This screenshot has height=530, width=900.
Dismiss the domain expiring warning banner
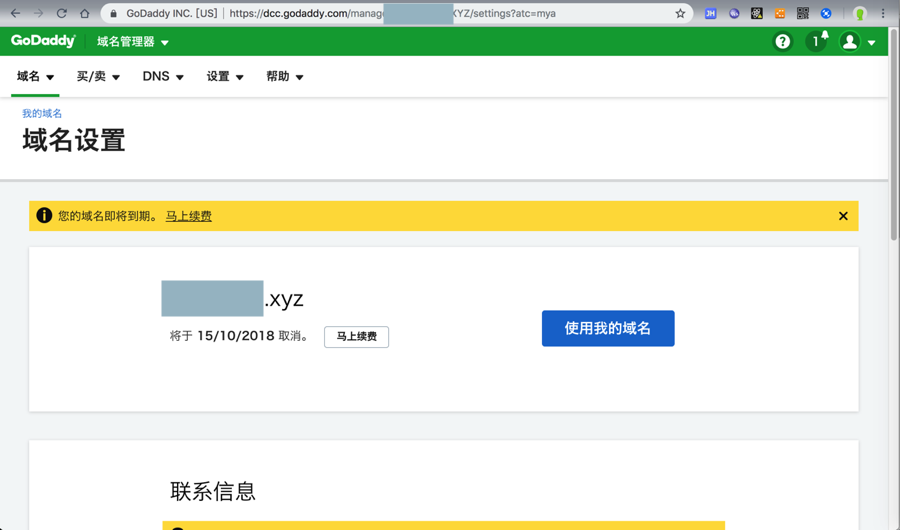click(x=843, y=216)
